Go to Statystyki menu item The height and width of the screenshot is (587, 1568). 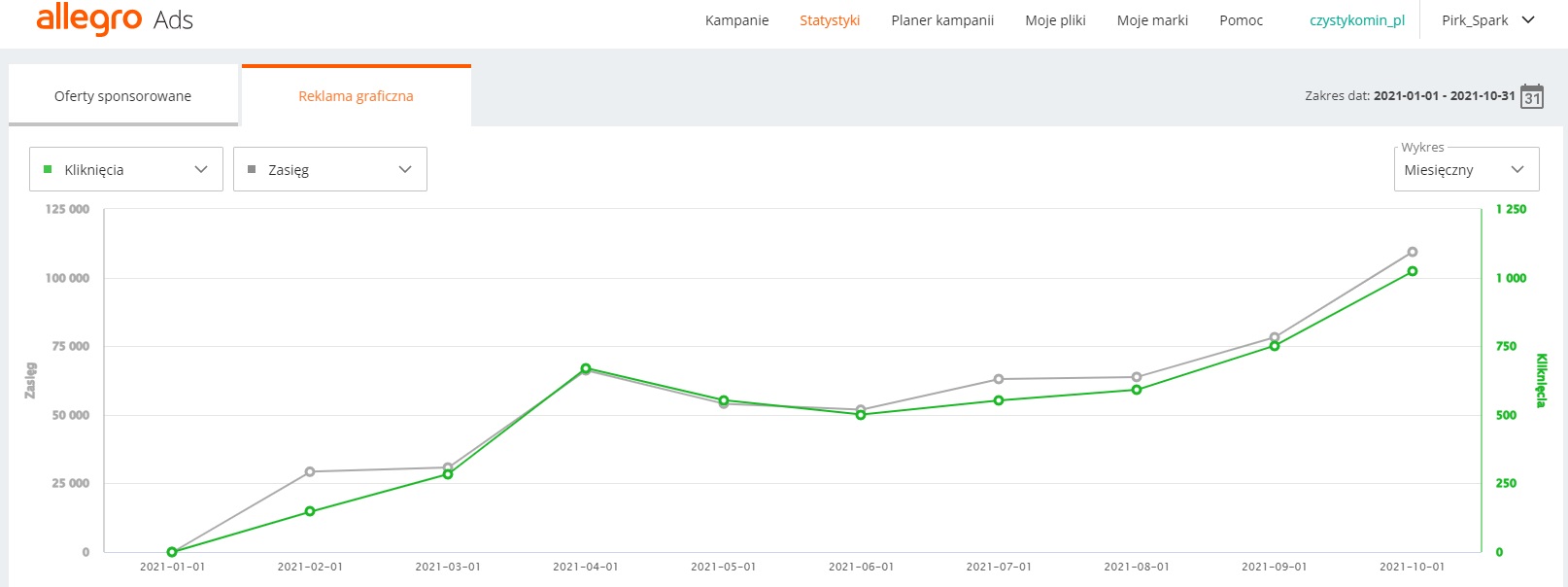pos(830,20)
